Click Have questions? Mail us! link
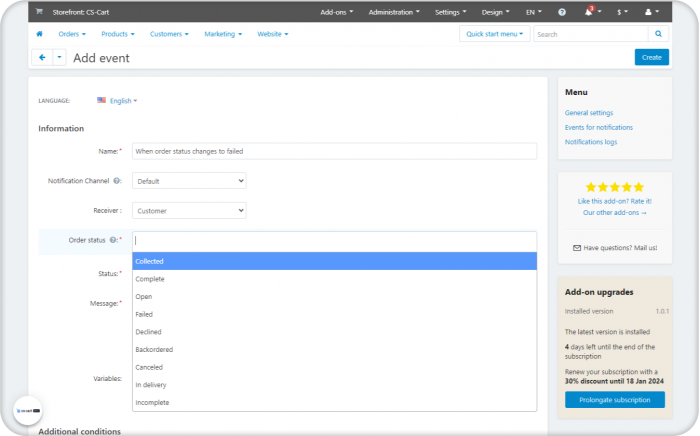 click(x=620, y=248)
